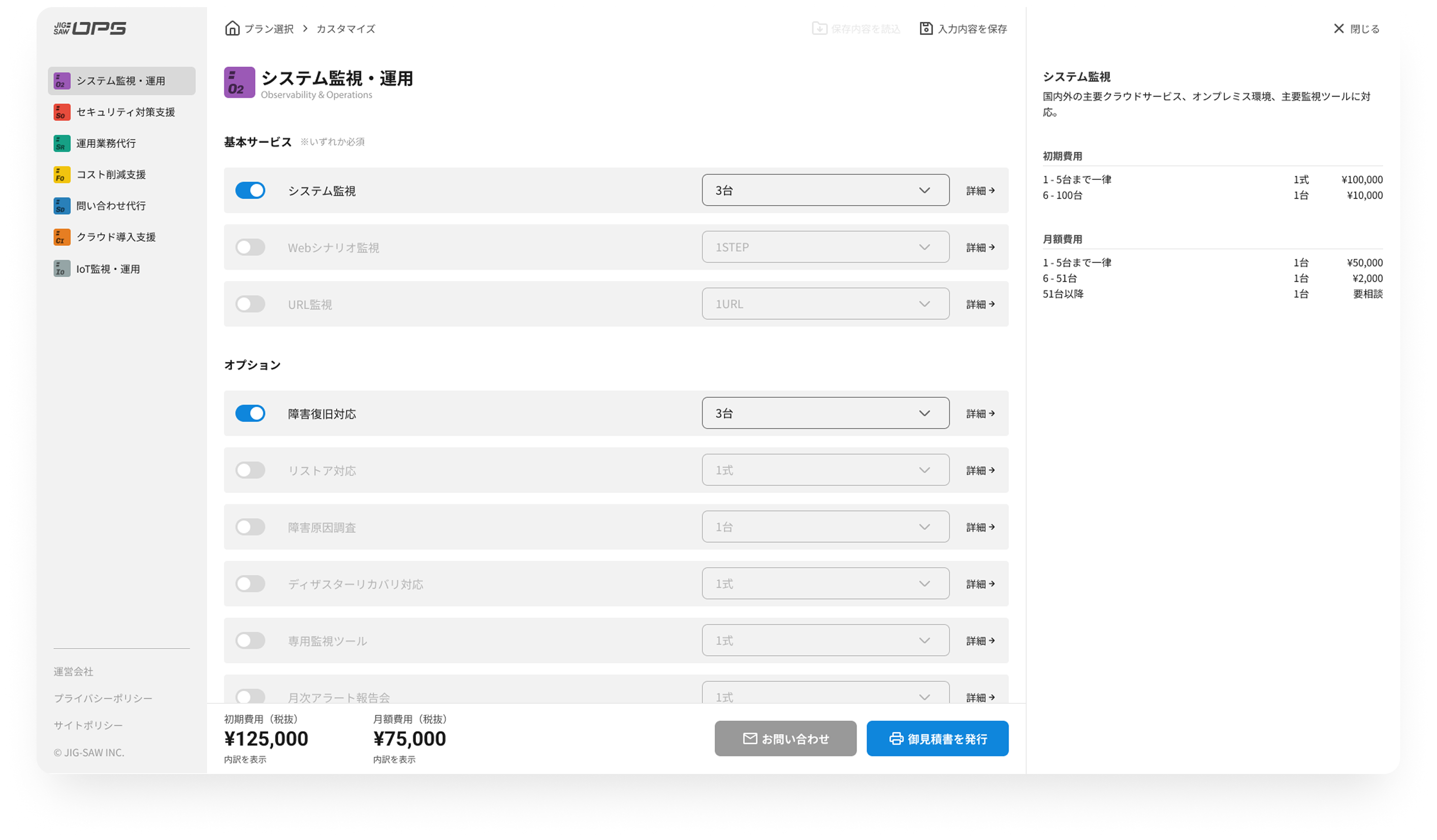1437x840 pixels.
Task: Go to プラン選択 breadcrumb item
Action: point(269,29)
